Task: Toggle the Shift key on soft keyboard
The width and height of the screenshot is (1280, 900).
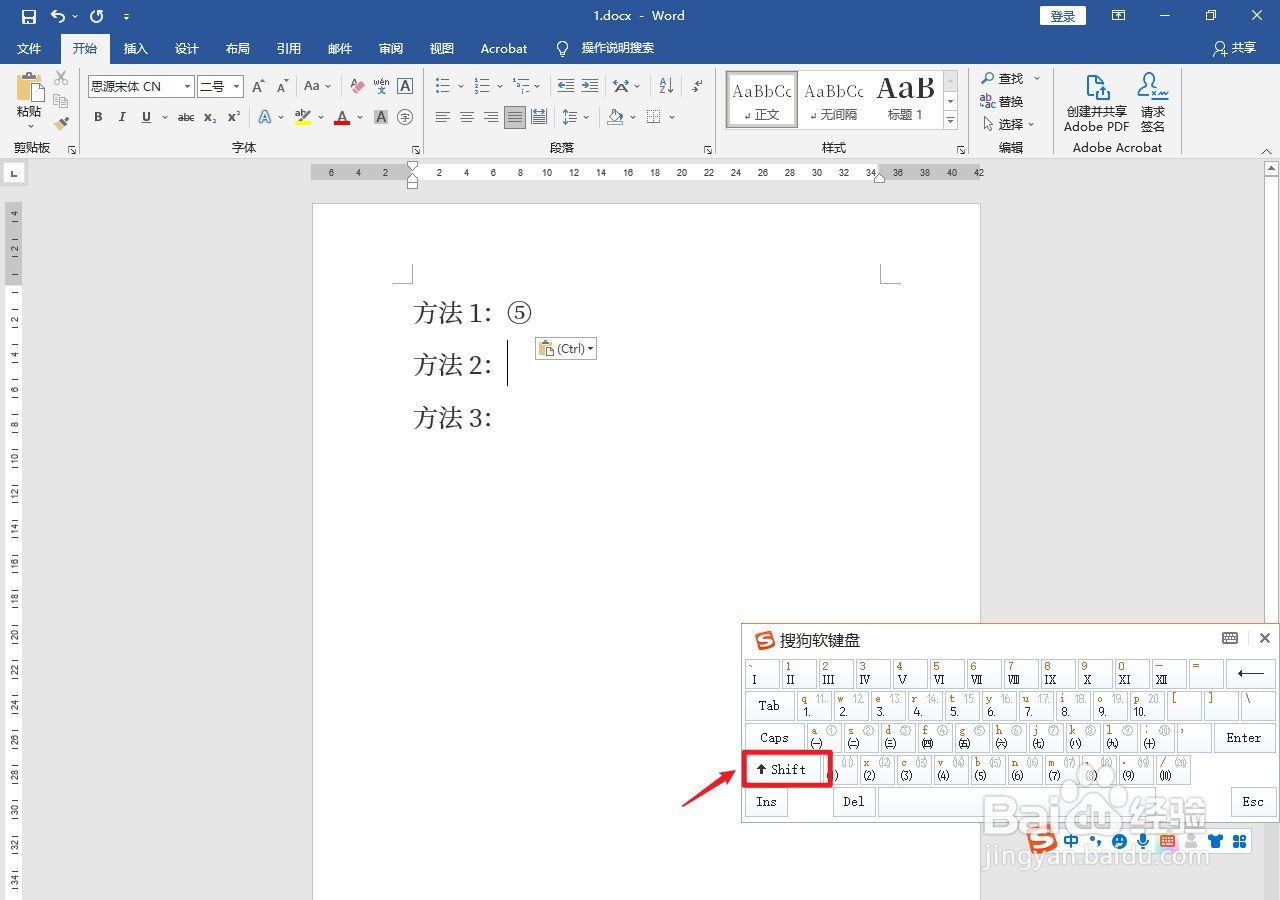Action: pos(787,769)
